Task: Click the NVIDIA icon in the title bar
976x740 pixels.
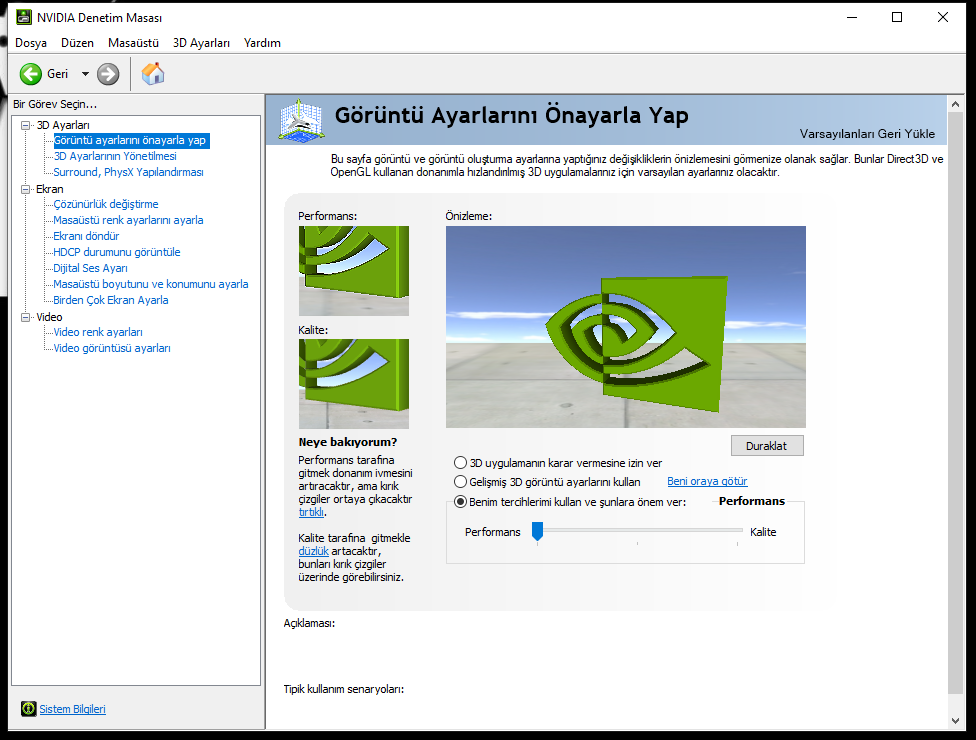Action: 24,17
